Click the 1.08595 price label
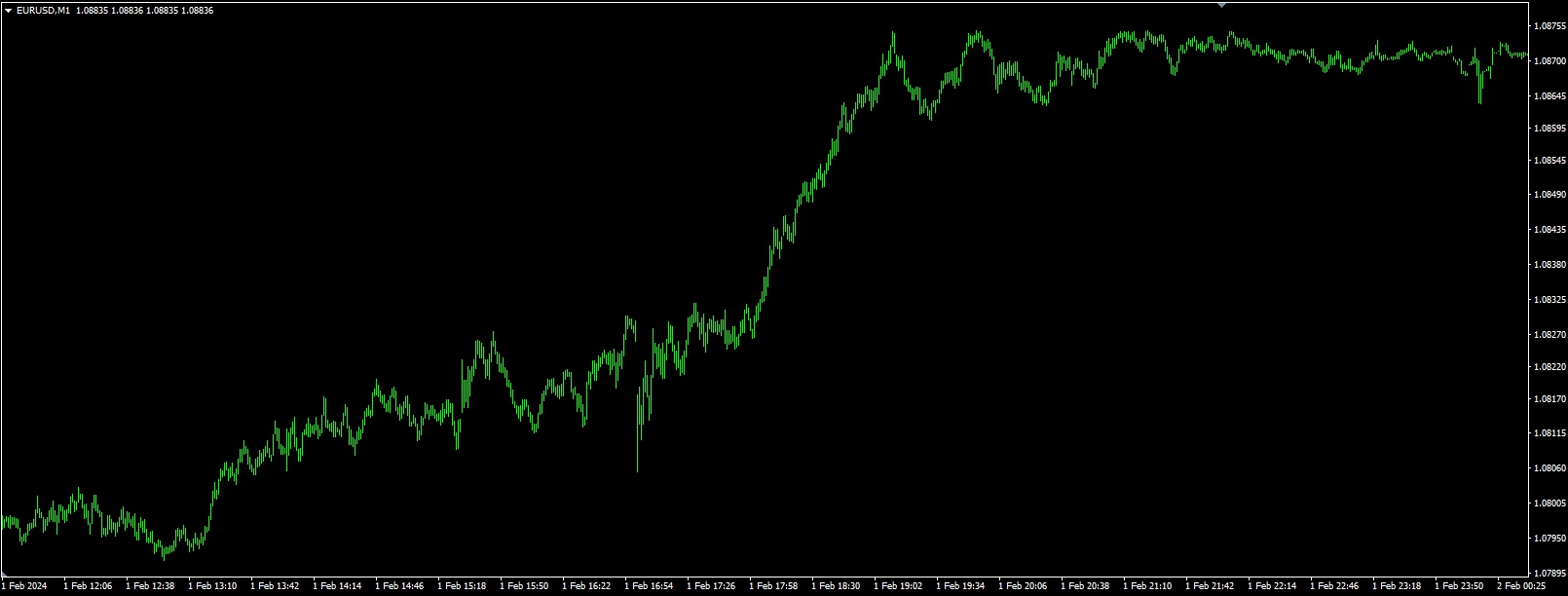The width and height of the screenshot is (1568, 596). tap(1549, 129)
